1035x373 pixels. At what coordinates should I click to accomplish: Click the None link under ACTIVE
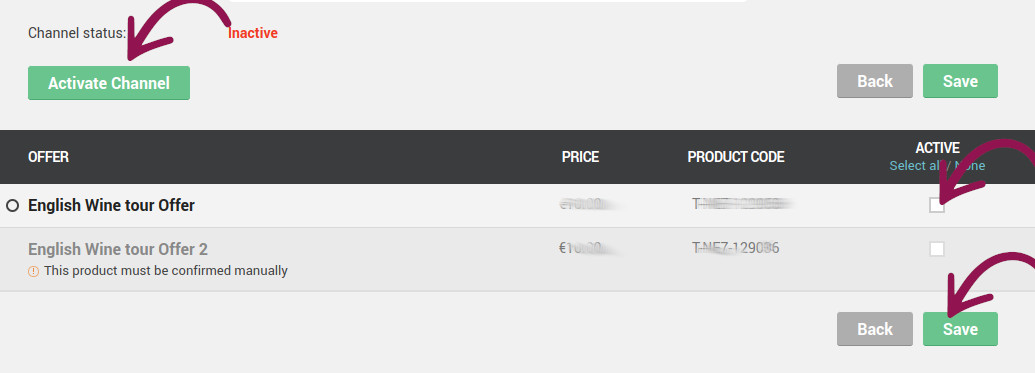[x=970, y=166]
